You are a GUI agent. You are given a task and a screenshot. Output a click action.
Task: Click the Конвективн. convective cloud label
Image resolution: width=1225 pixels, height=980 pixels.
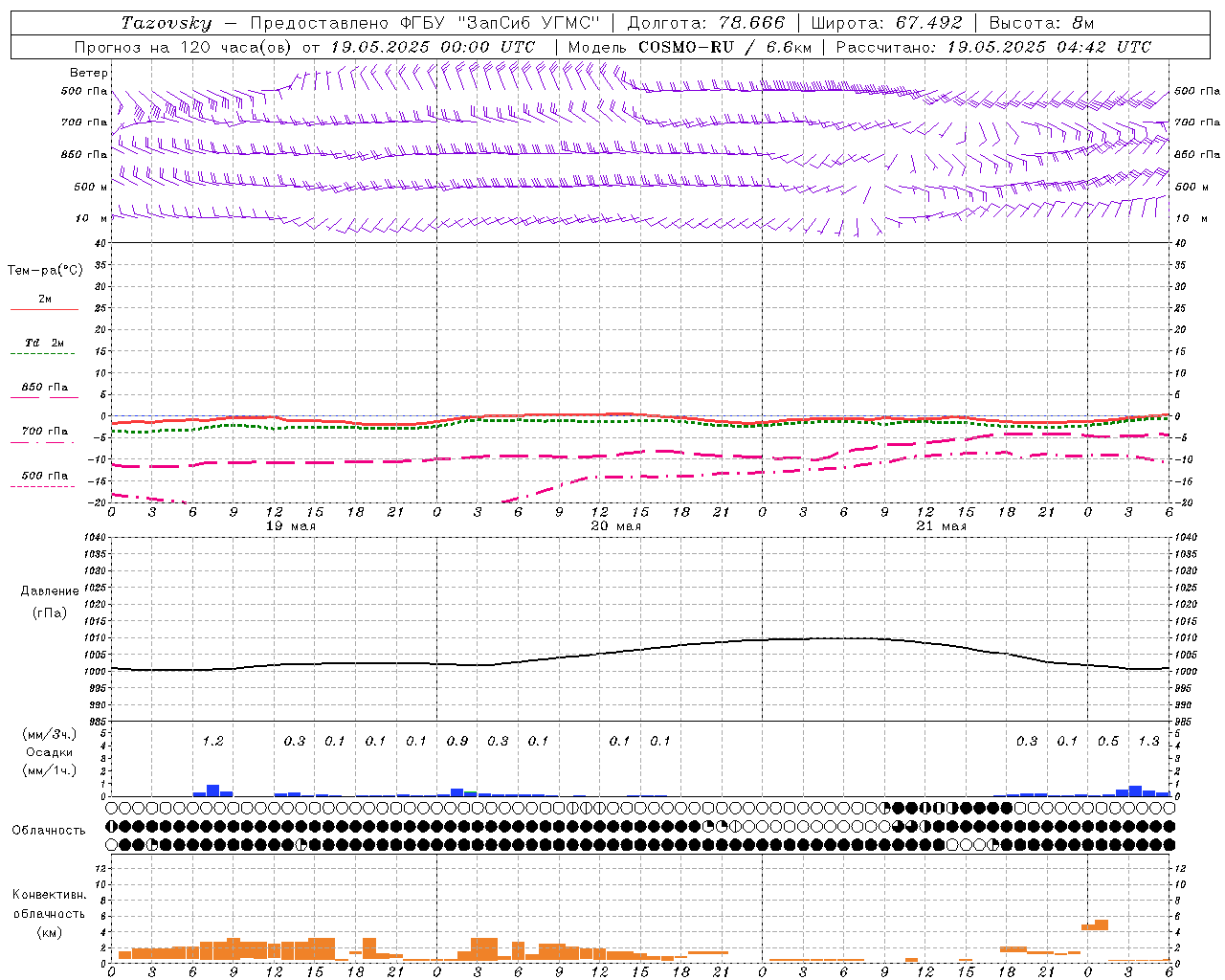[x=49, y=895]
